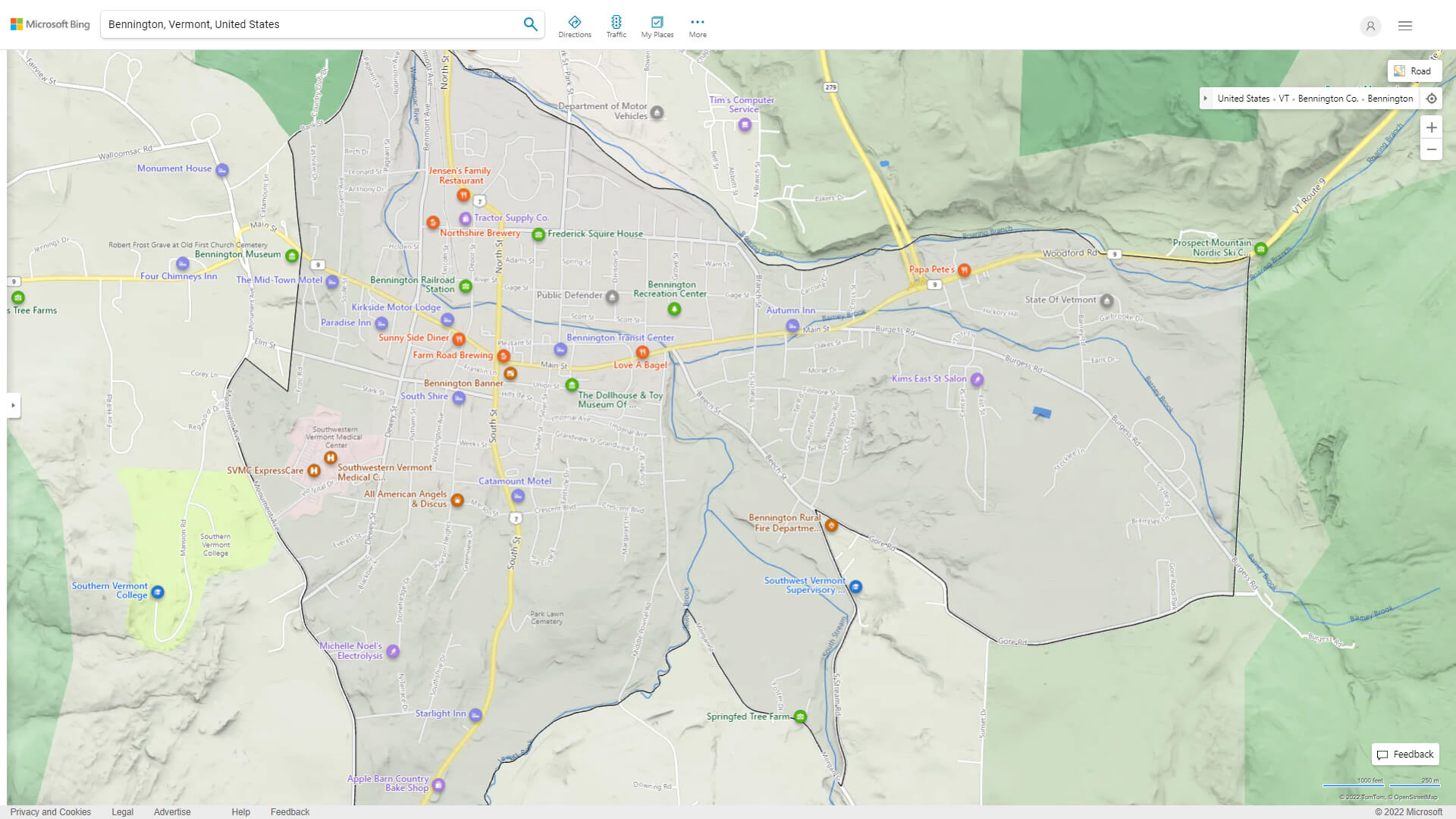
Task: Expand the collapsed left side panel
Action: (13, 406)
